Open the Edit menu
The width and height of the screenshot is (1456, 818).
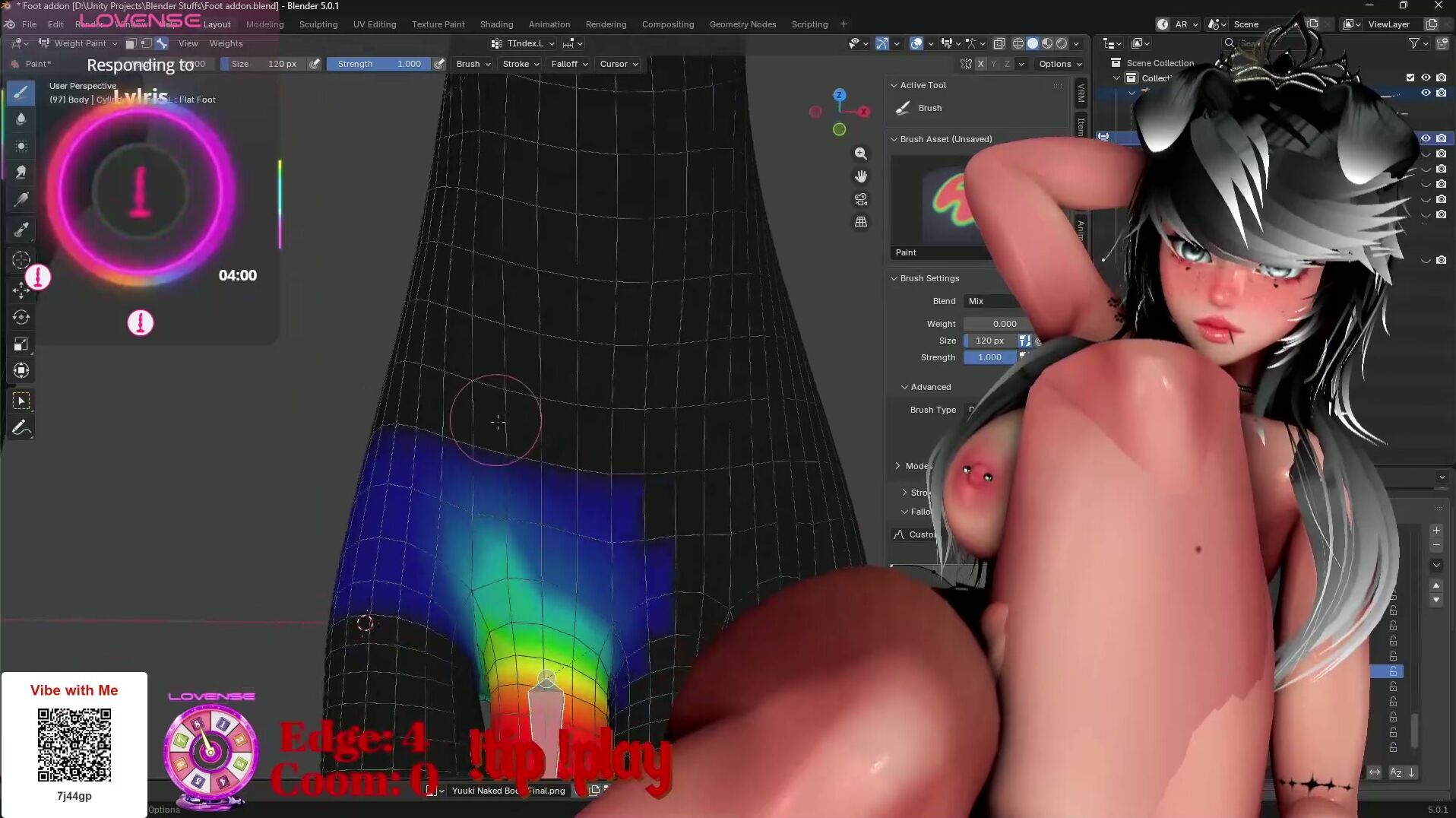pos(55,24)
